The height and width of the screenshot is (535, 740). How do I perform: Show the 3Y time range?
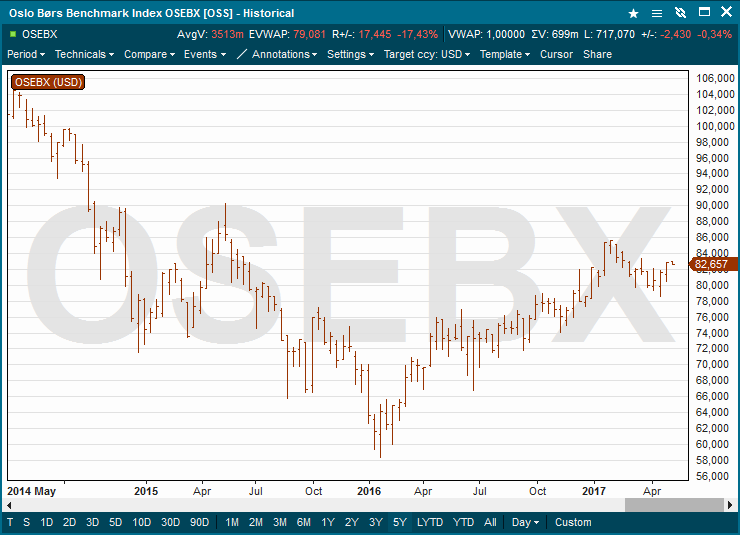376,522
